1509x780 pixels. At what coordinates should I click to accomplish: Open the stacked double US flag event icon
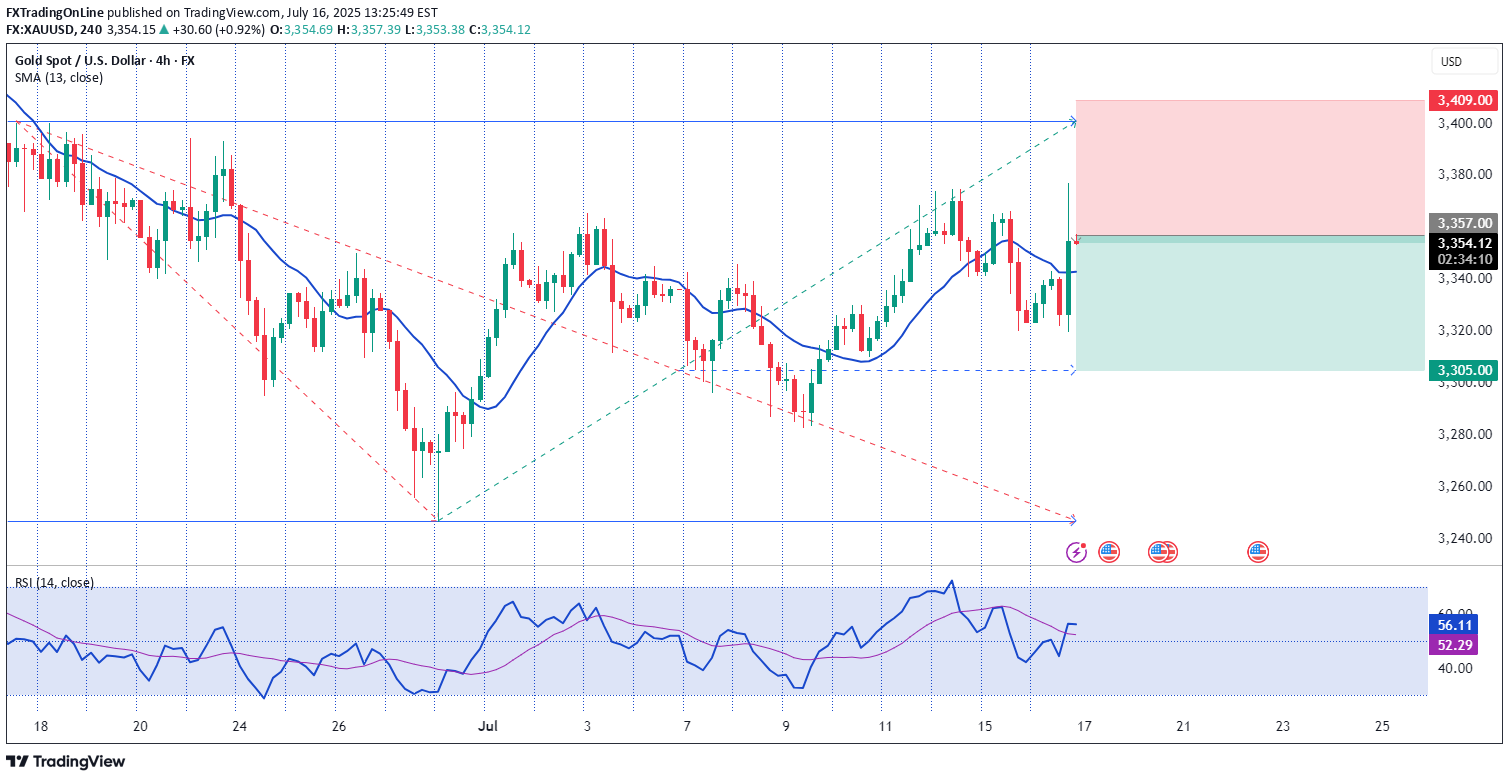click(x=1163, y=551)
